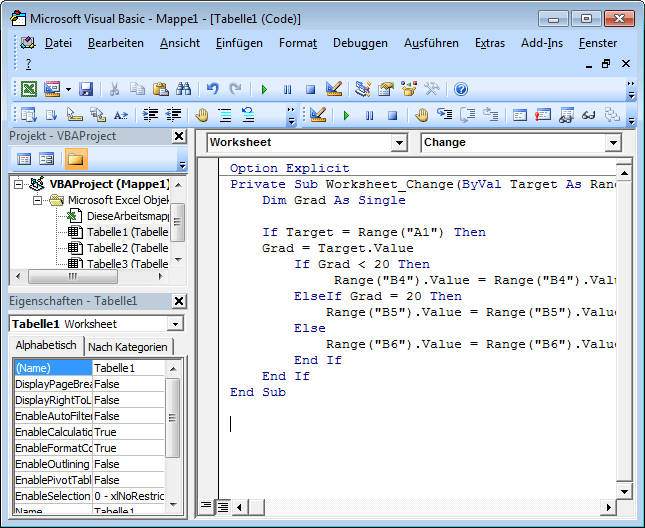Click the stop (Reset) square in the Debug toolbar

[393, 116]
